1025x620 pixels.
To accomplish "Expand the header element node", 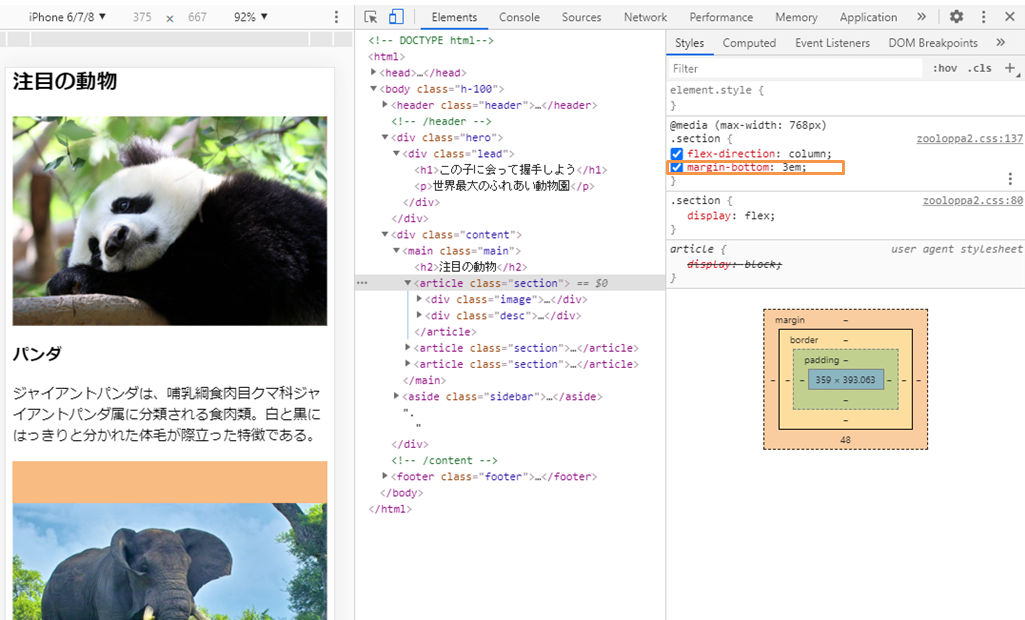I will (x=385, y=105).
